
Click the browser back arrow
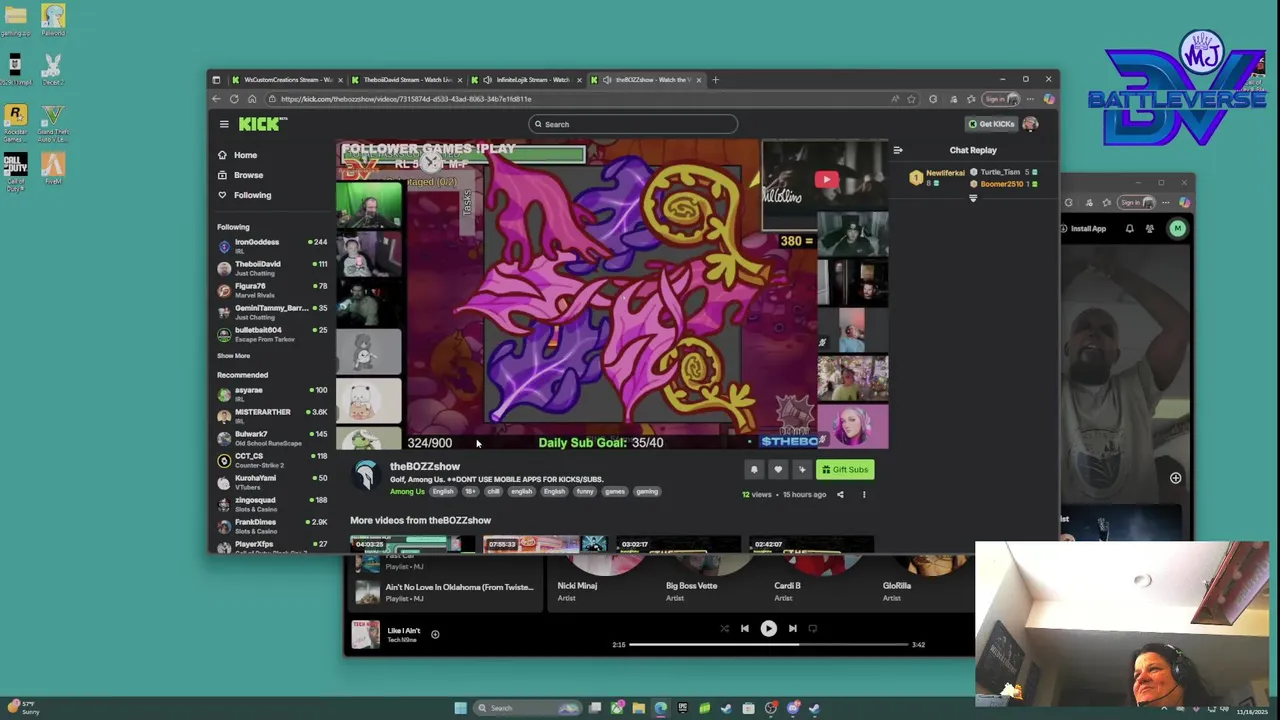[x=216, y=99]
